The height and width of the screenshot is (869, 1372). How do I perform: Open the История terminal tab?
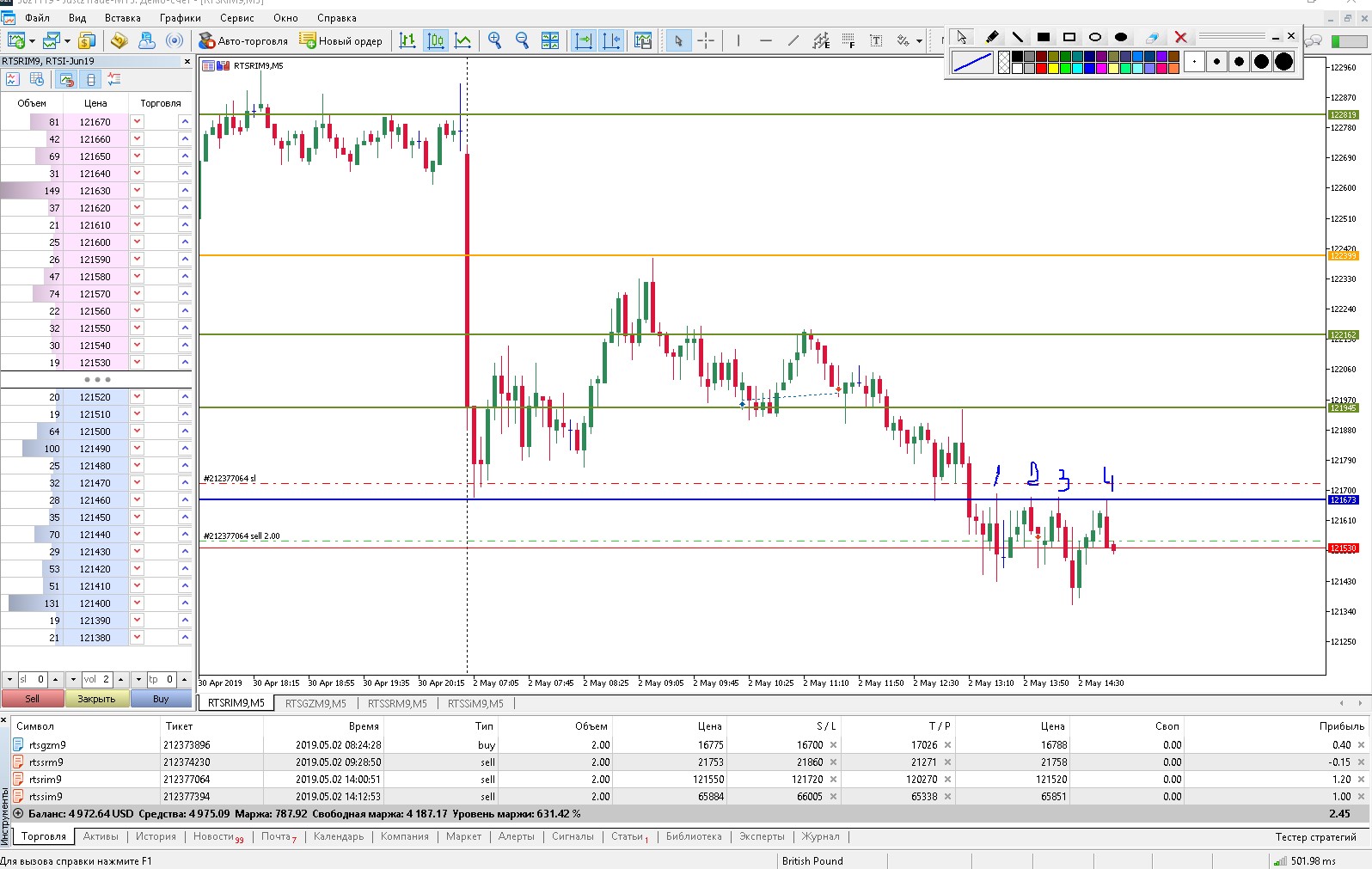tap(156, 836)
